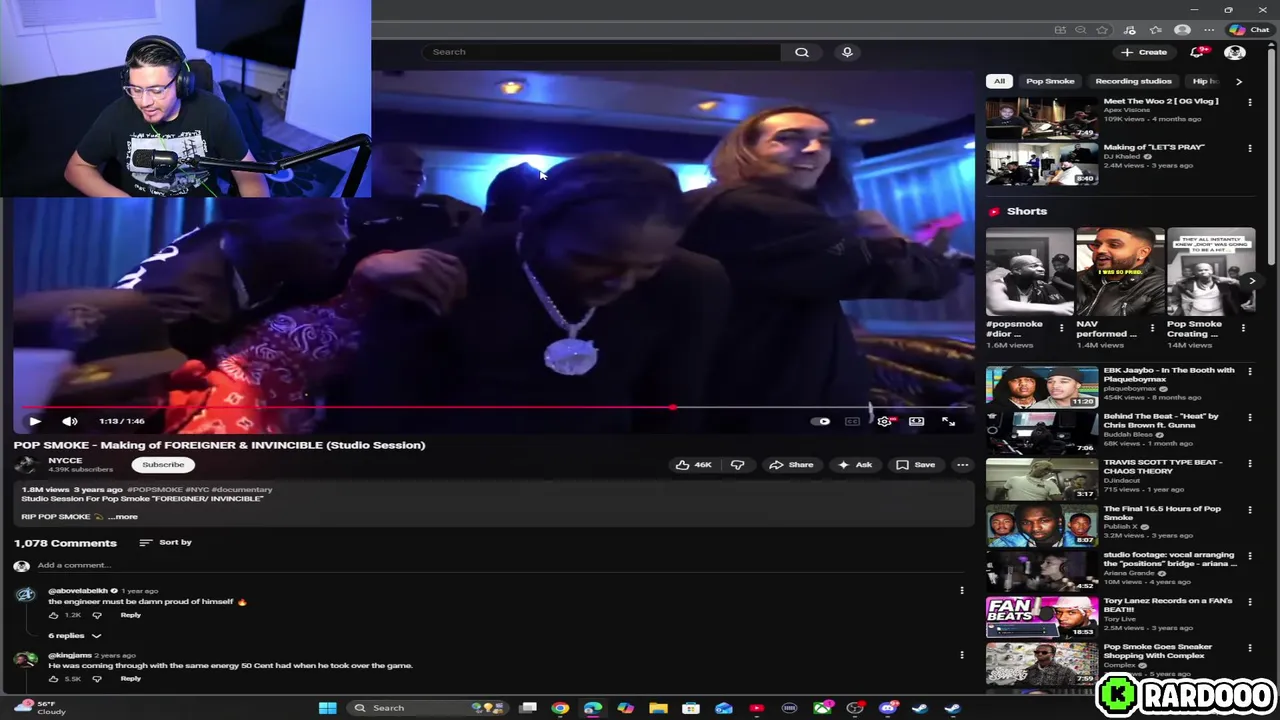
Task: Open options for the 'TRAVIS SCOTT TYPE BEAT' video
Action: [x=1249, y=463]
